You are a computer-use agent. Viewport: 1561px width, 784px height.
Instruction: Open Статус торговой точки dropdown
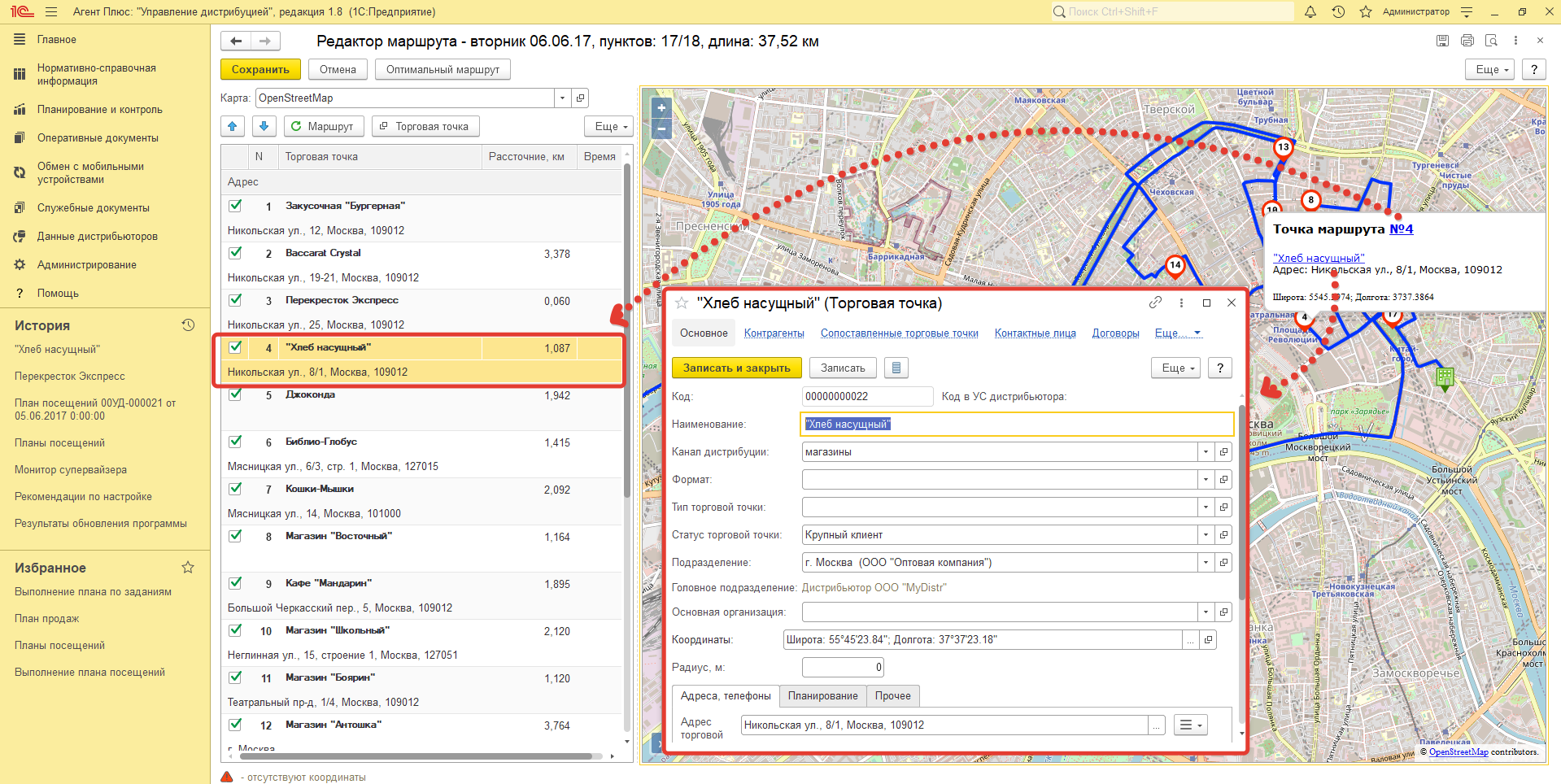point(1206,535)
